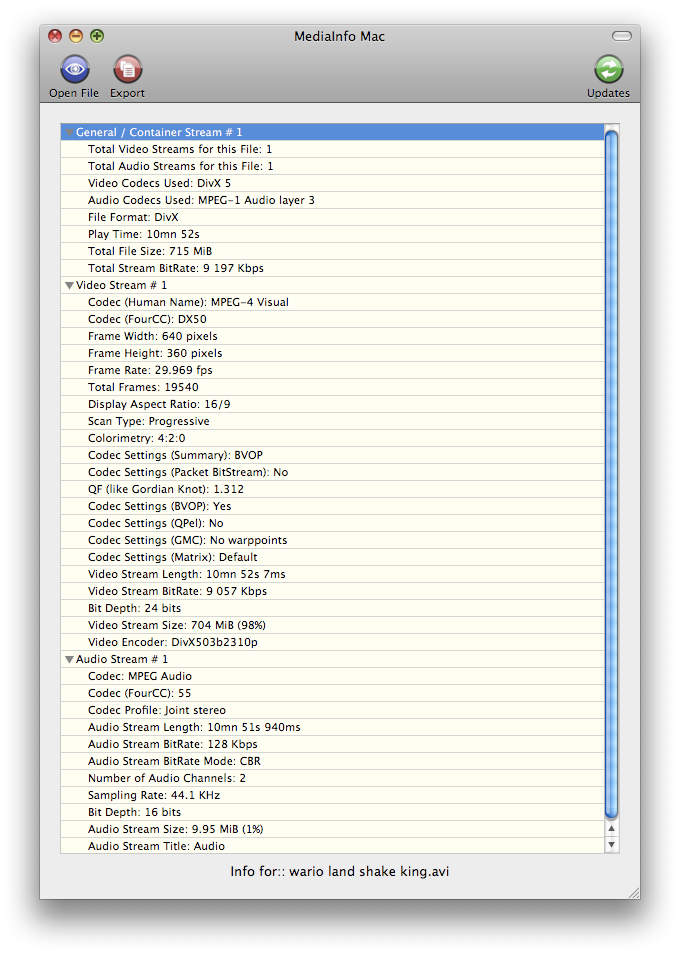Collapse Audio Stream # 1 disclosure triangle
The height and width of the screenshot is (954, 680).
click(x=69, y=660)
